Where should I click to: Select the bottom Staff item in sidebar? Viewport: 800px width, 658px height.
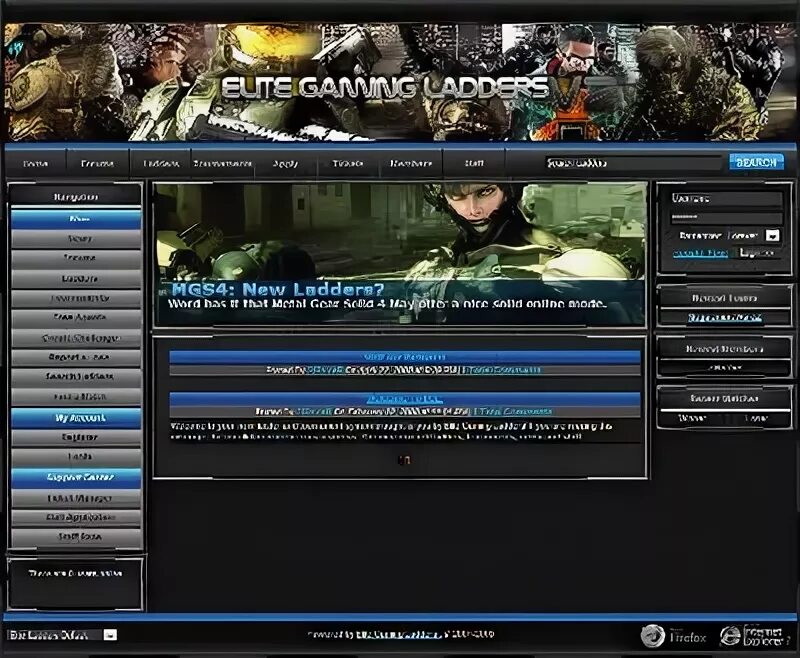[77, 537]
